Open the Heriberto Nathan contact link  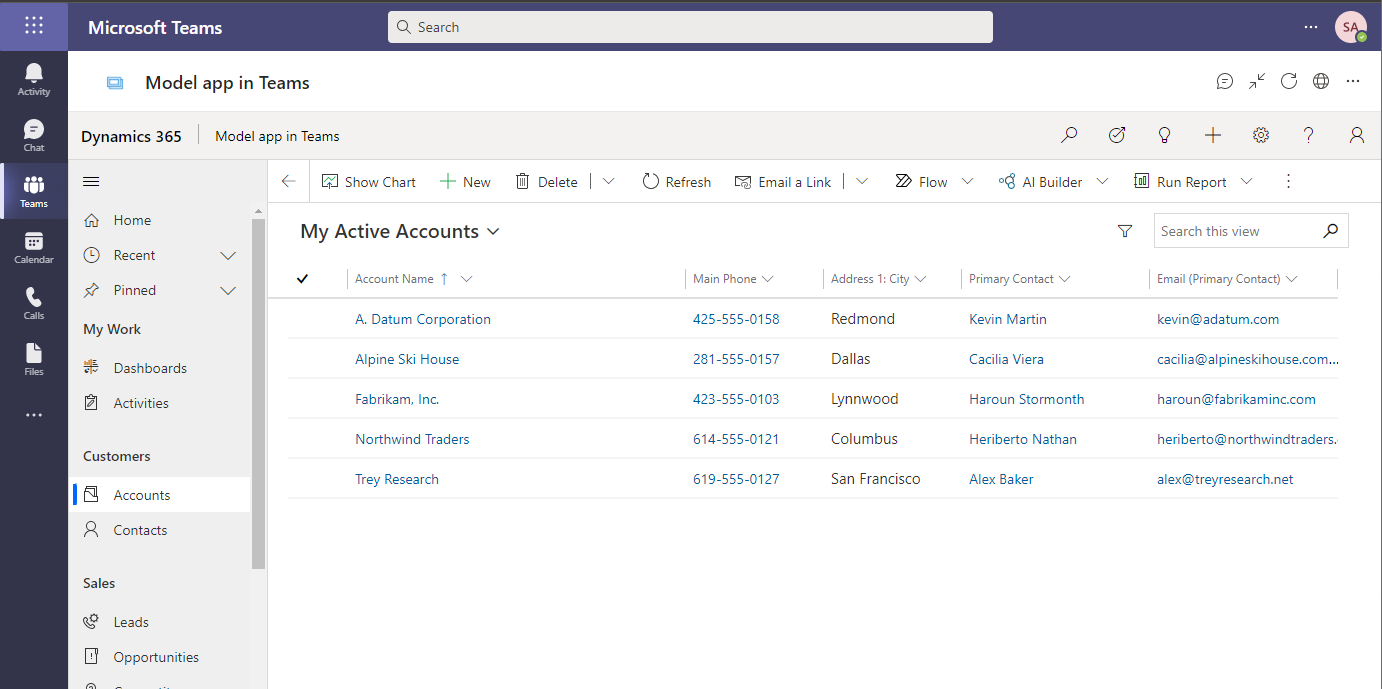(1023, 439)
